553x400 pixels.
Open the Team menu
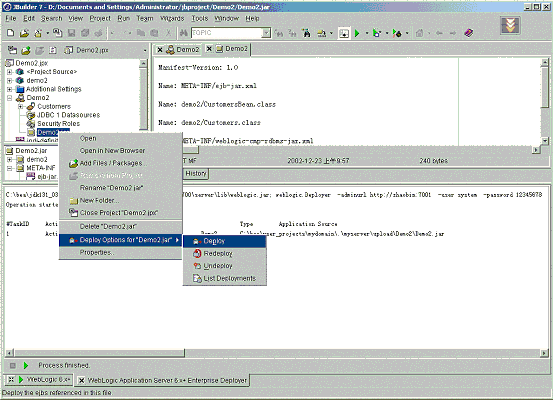click(x=145, y=18)
